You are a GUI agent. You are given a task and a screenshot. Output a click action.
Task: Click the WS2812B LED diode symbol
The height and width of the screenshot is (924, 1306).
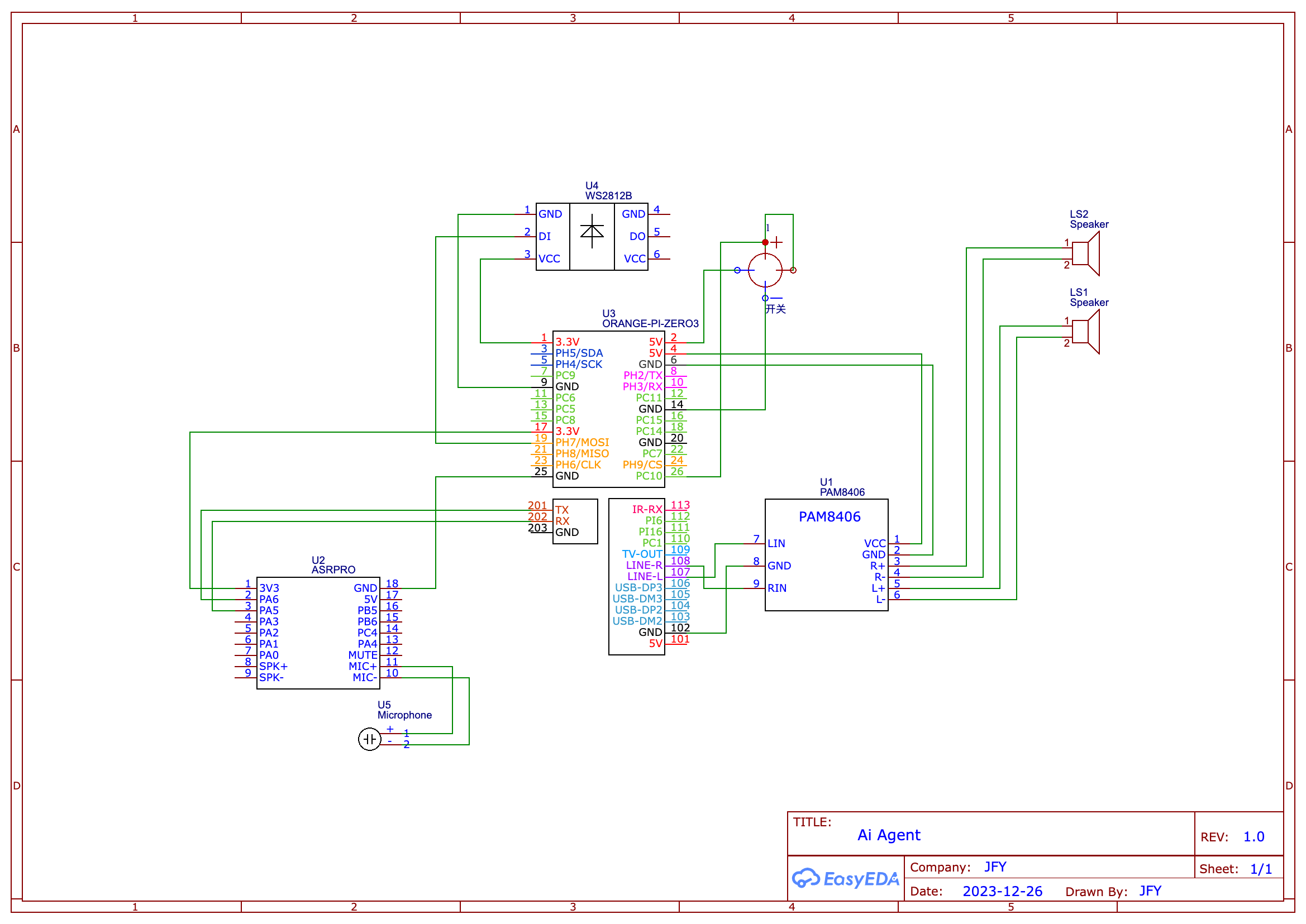(592, 232)
